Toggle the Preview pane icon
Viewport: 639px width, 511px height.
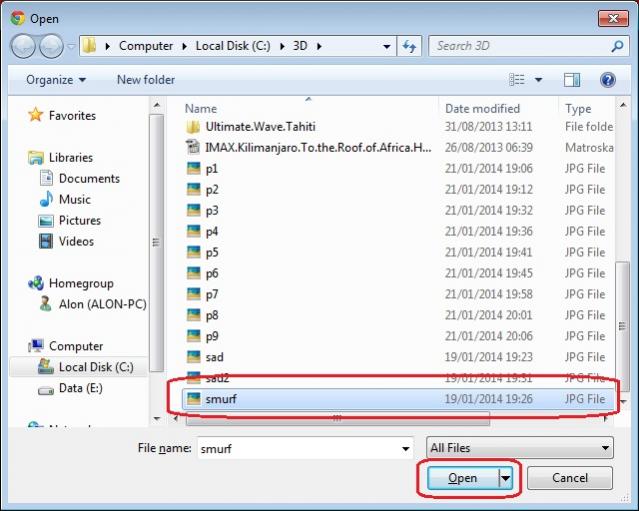pyautogui.click(x=572, y=80)
